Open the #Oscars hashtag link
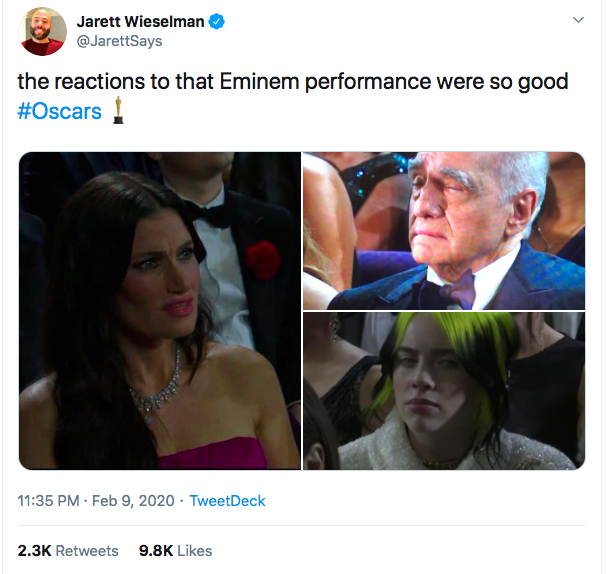 (x=60, y=110)
